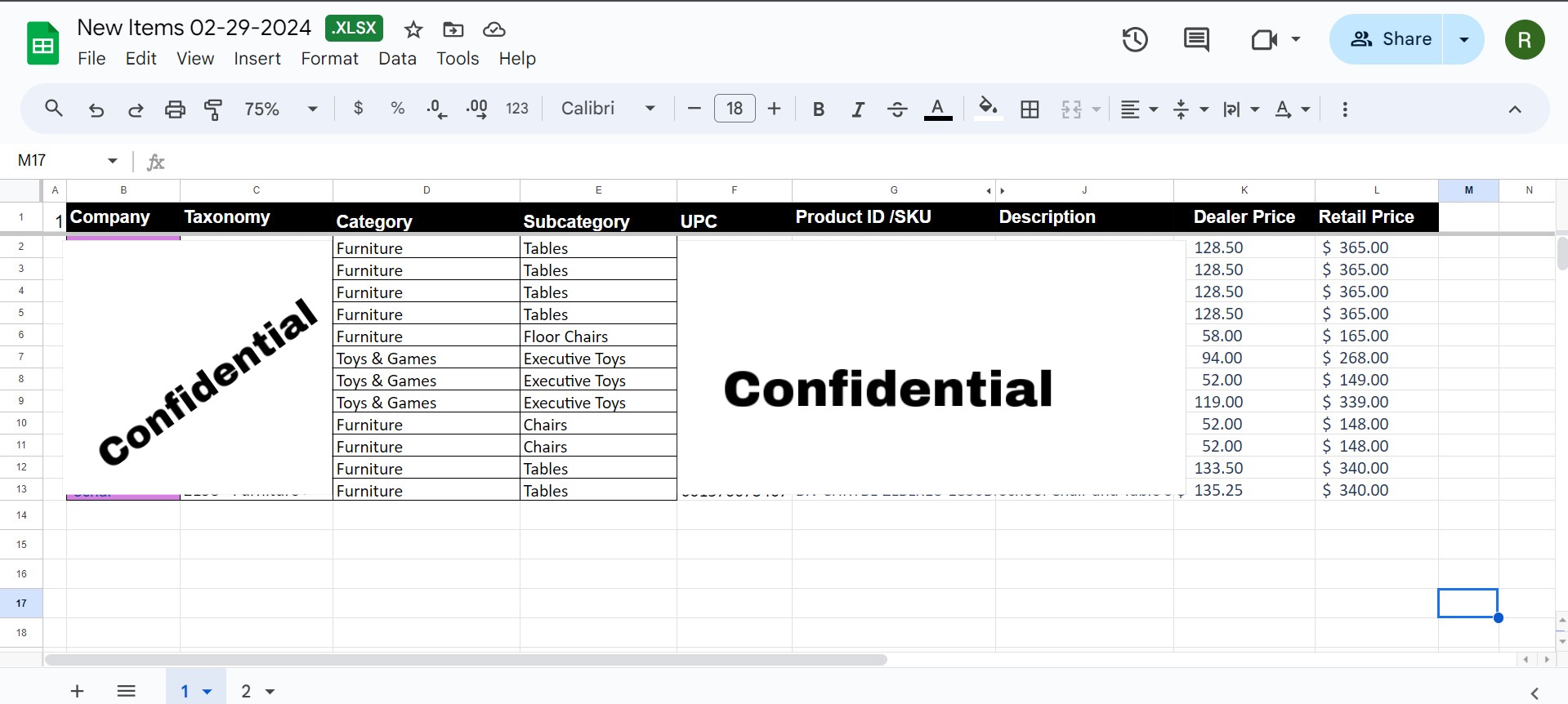Open the side panel arrow at bottom right
This screenshot has height=704, width=1568.
[x=1534, y=693]
